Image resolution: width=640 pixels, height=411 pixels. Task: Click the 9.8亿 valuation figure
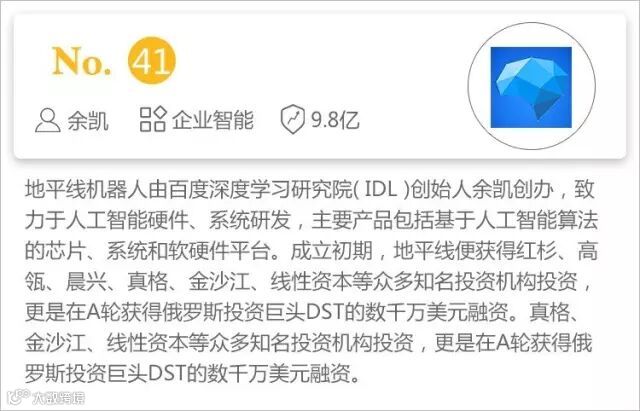tap(335, 120)
